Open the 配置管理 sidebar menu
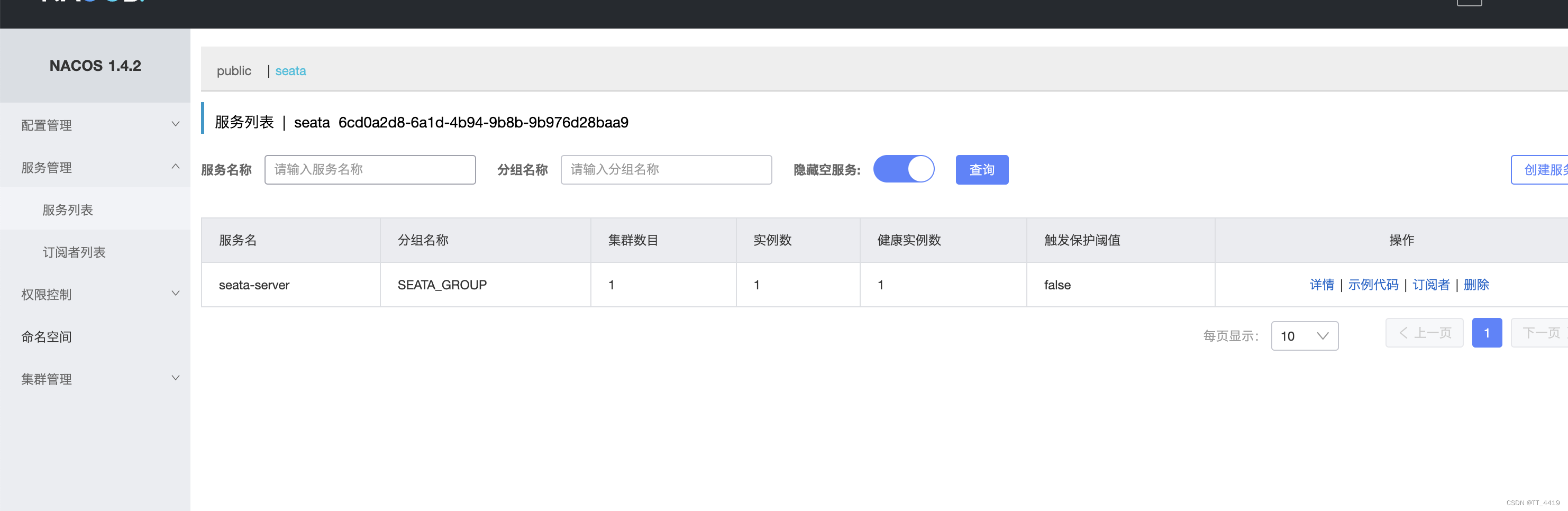This screenshot has height=511, width=1568. [x=95, y=125]
